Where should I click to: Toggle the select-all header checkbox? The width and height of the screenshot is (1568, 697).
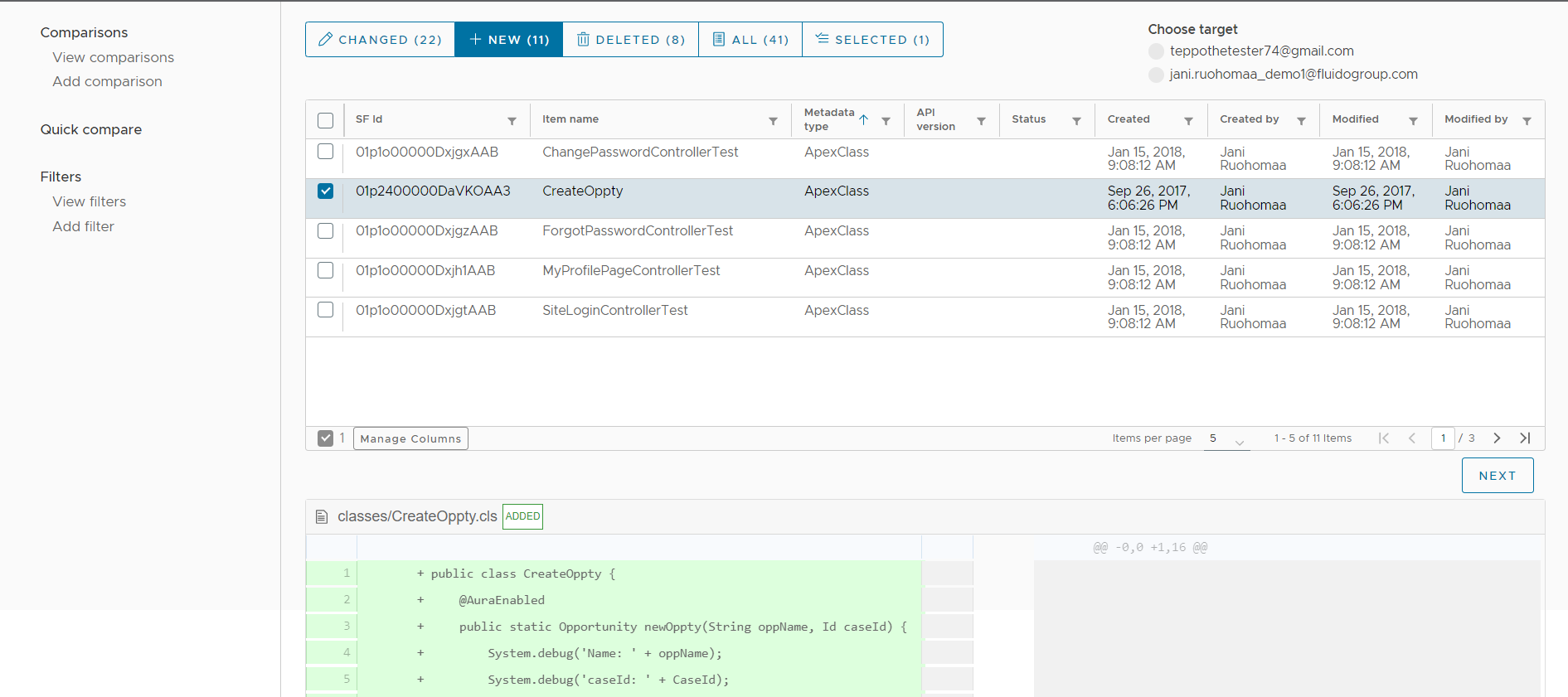pyautogui.click(x=326, y=121)
